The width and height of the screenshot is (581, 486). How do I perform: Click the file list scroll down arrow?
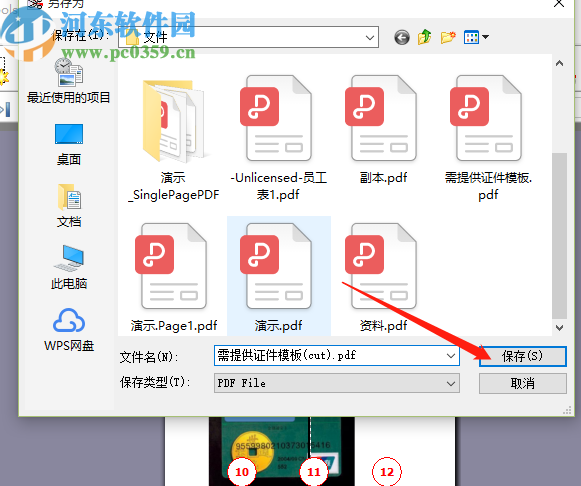[560, 327]
